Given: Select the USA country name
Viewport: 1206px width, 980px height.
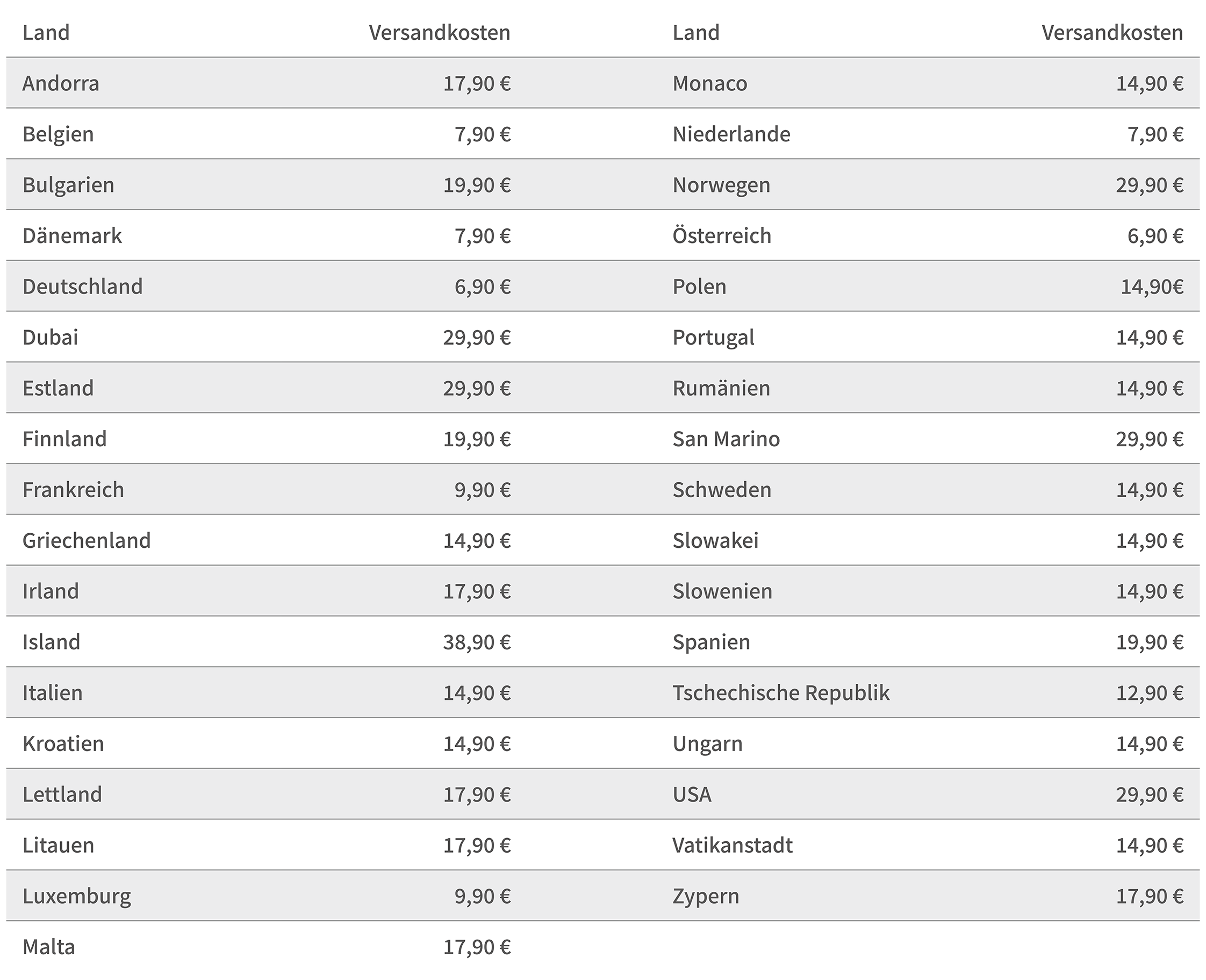Looking at the screenshot, I should (x=692, y=795).
